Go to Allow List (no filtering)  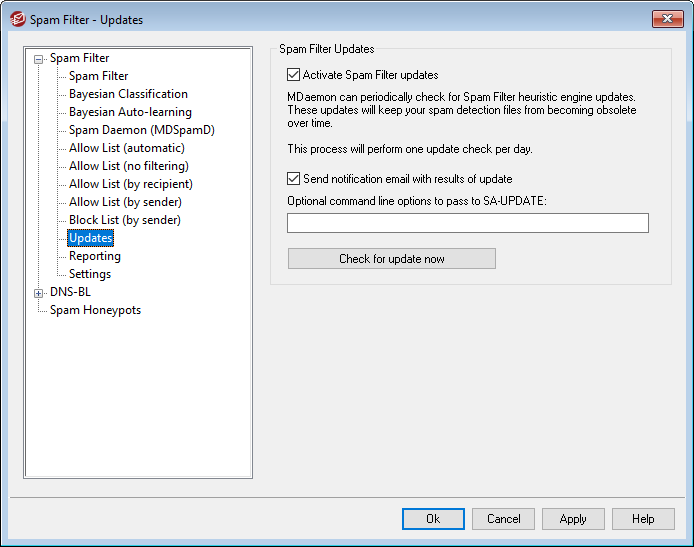(128, 166)
